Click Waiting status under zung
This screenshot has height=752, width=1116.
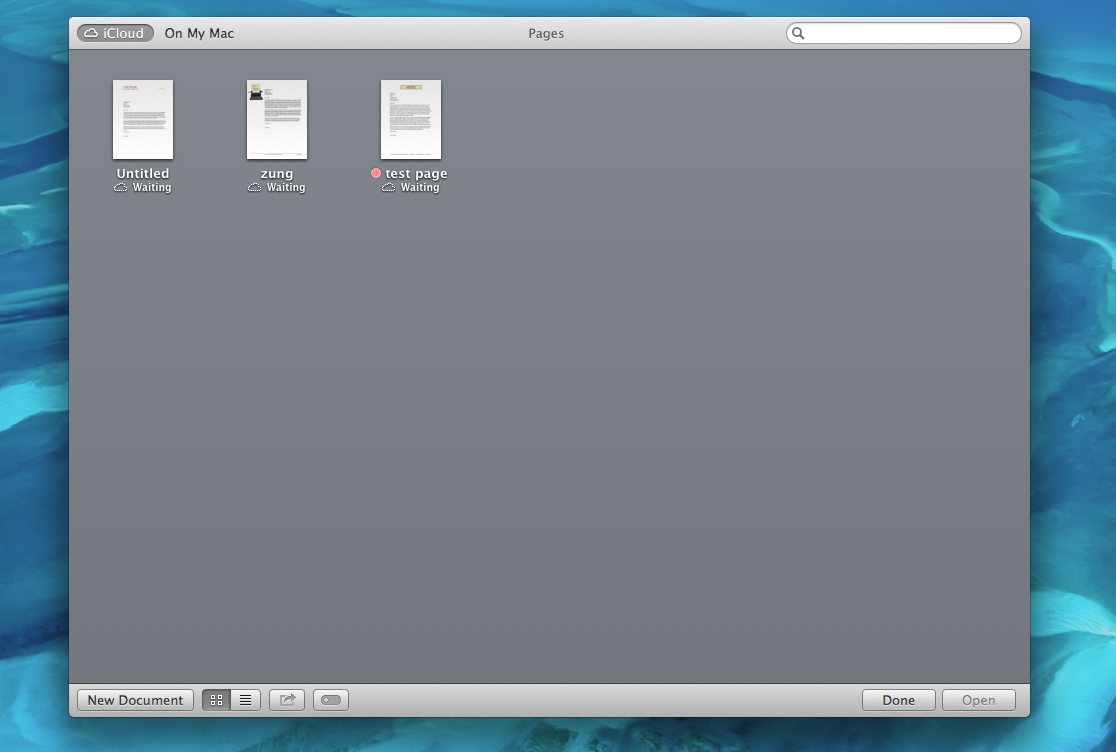tap(286, 188)
